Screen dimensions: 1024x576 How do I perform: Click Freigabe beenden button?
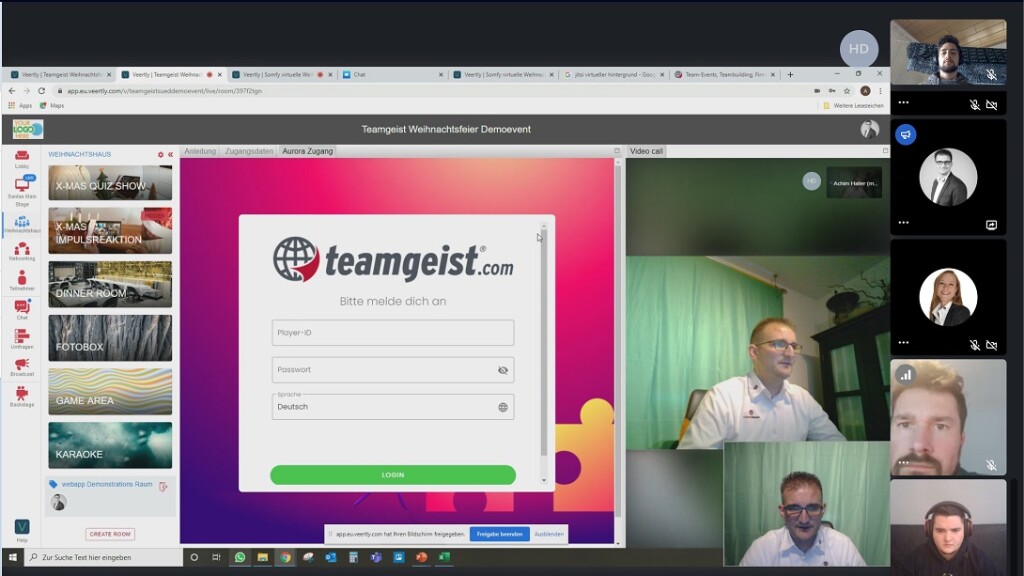pos(500,534)
